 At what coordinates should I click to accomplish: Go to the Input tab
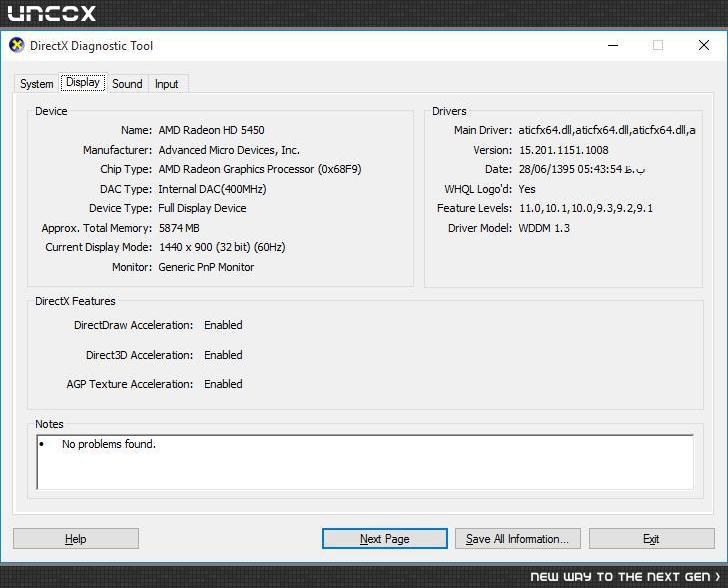(166, 84)
